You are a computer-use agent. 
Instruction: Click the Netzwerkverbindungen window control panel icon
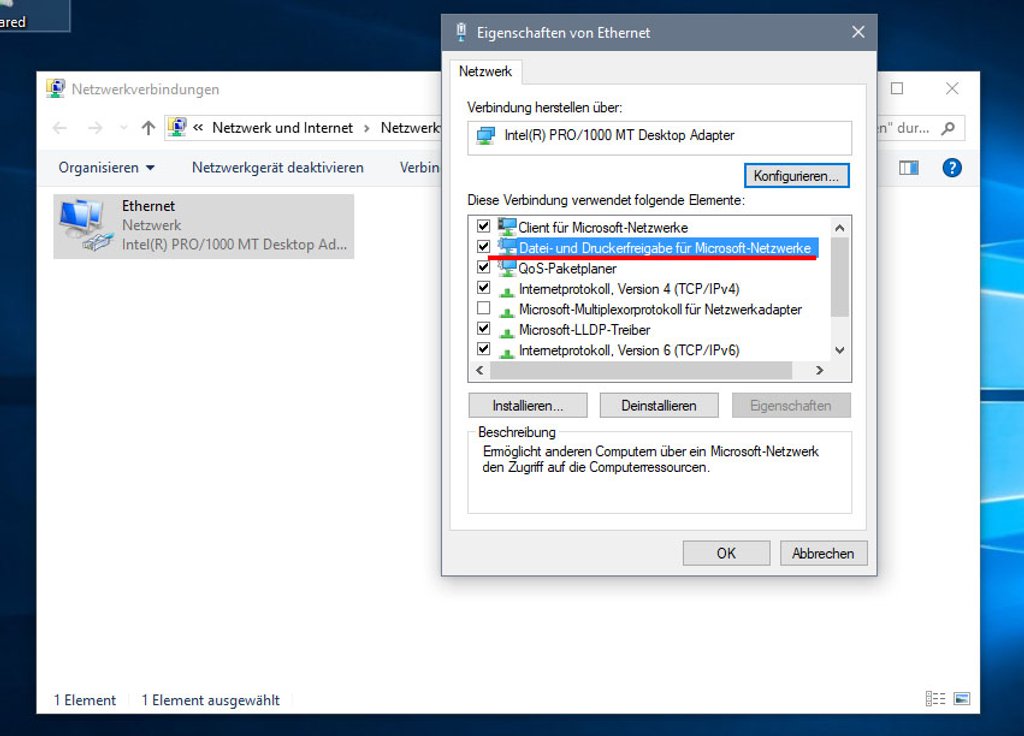coord(56,88)
